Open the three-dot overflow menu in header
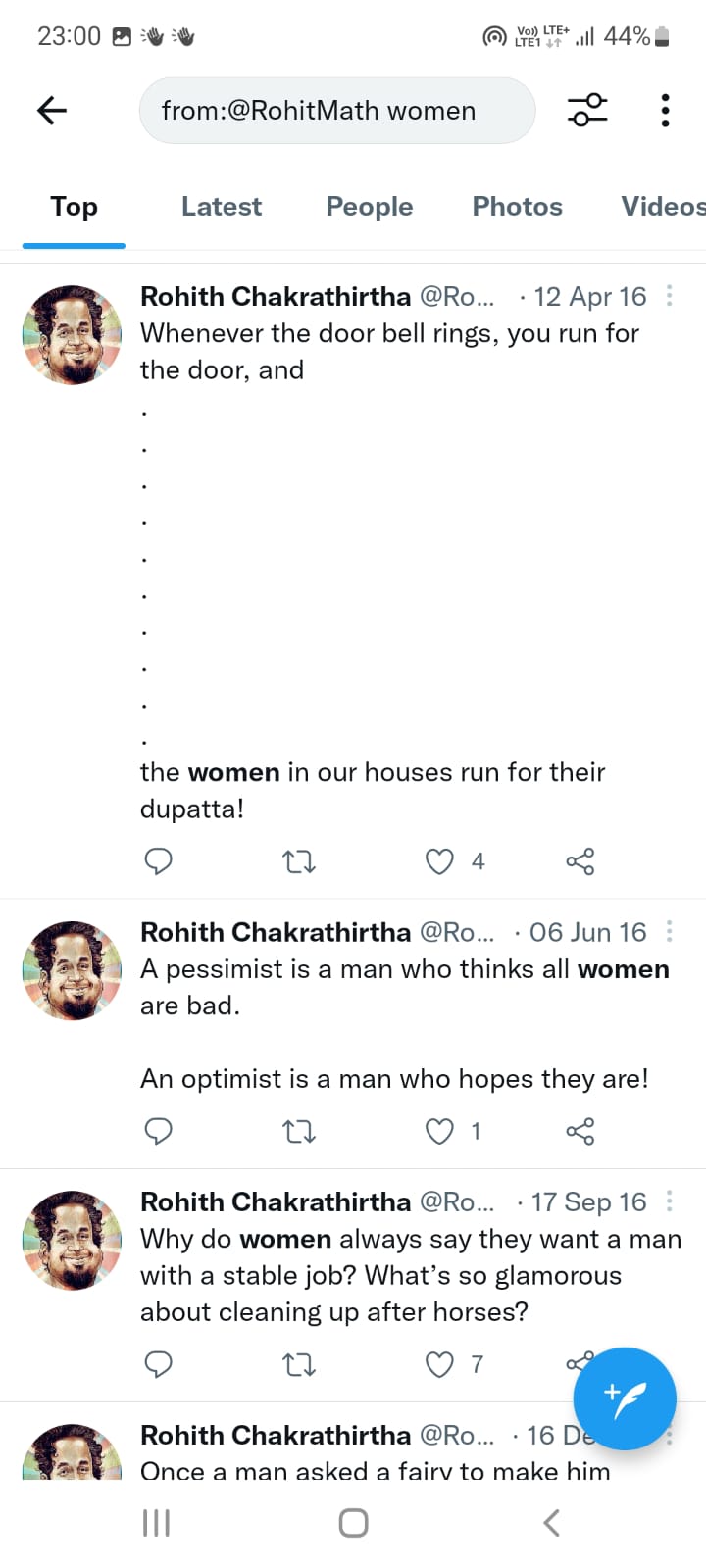 665,111
